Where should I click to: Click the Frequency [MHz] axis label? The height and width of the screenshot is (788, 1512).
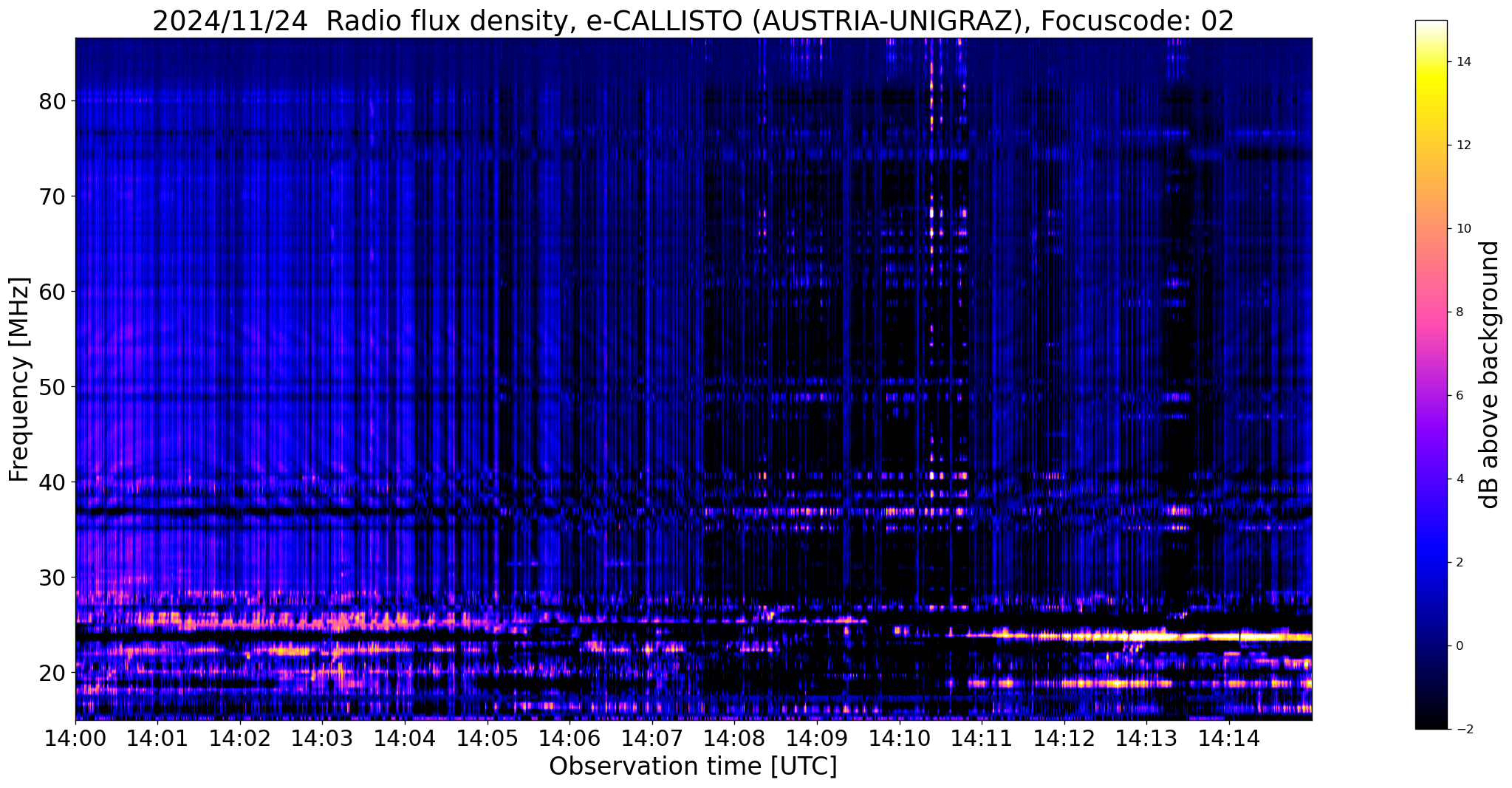[x=20, y=379]
